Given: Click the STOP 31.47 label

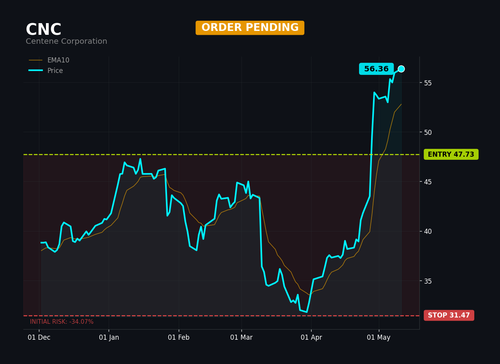Looking at the screenshot, I should tap(449, 315).
